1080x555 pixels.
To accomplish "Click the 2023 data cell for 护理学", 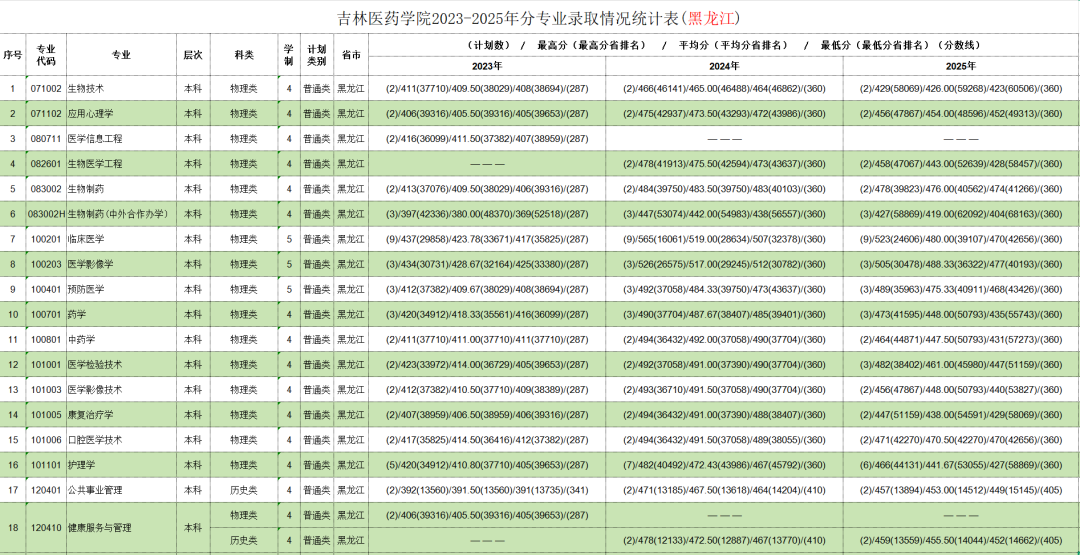I will click(487, 465).
